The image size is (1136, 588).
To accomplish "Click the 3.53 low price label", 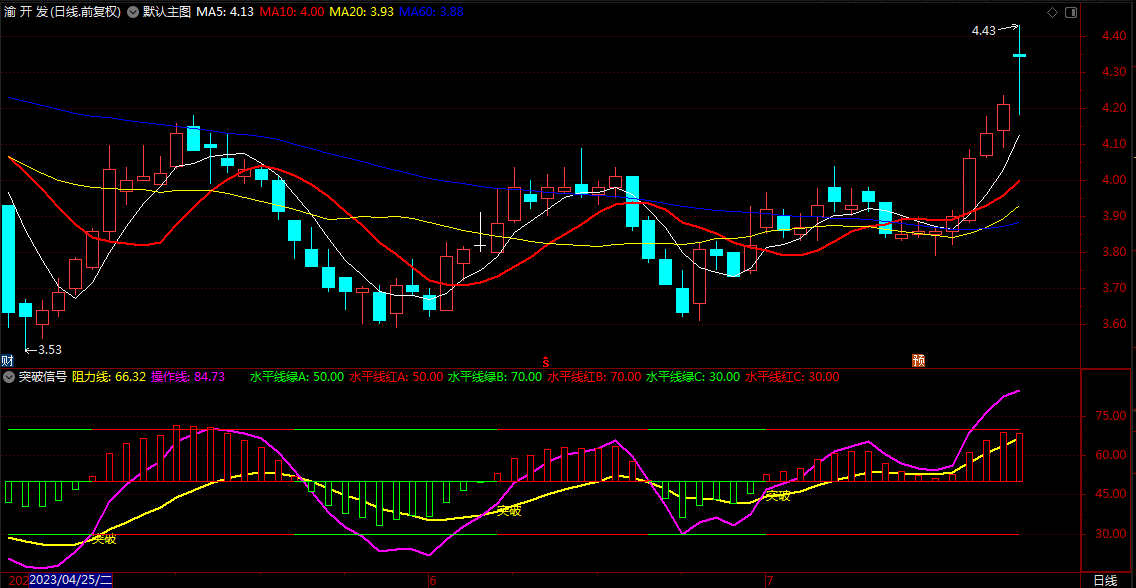I will (x=50, y=350).
